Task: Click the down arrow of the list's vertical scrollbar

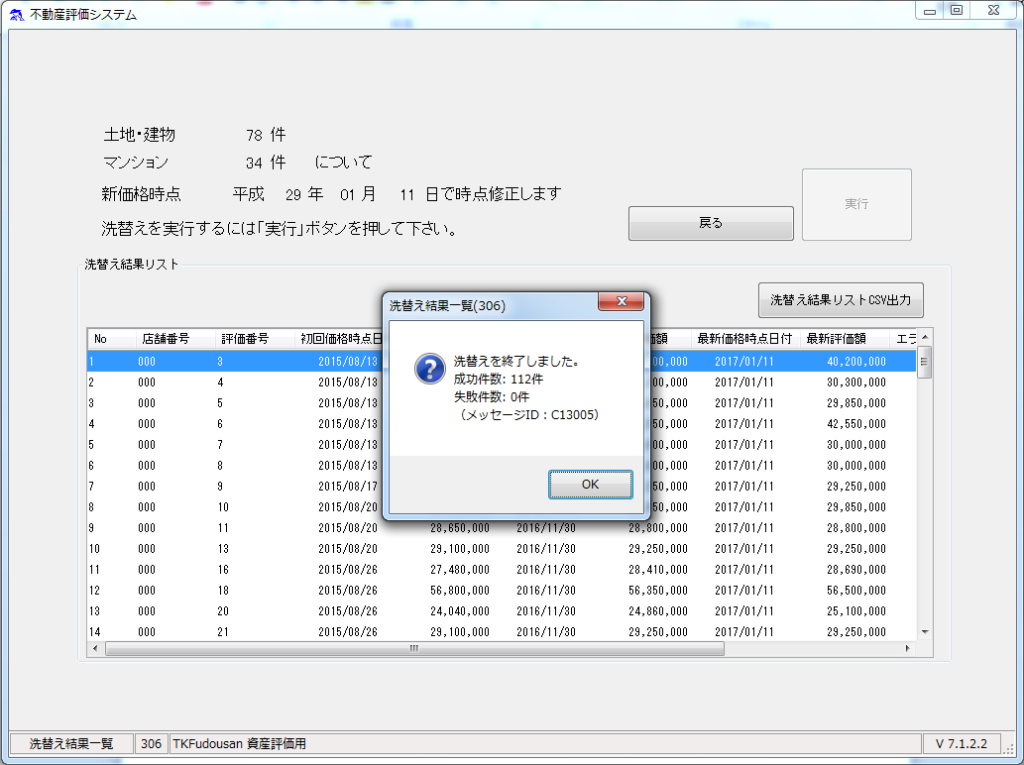Action: click(x=924, y=632)
